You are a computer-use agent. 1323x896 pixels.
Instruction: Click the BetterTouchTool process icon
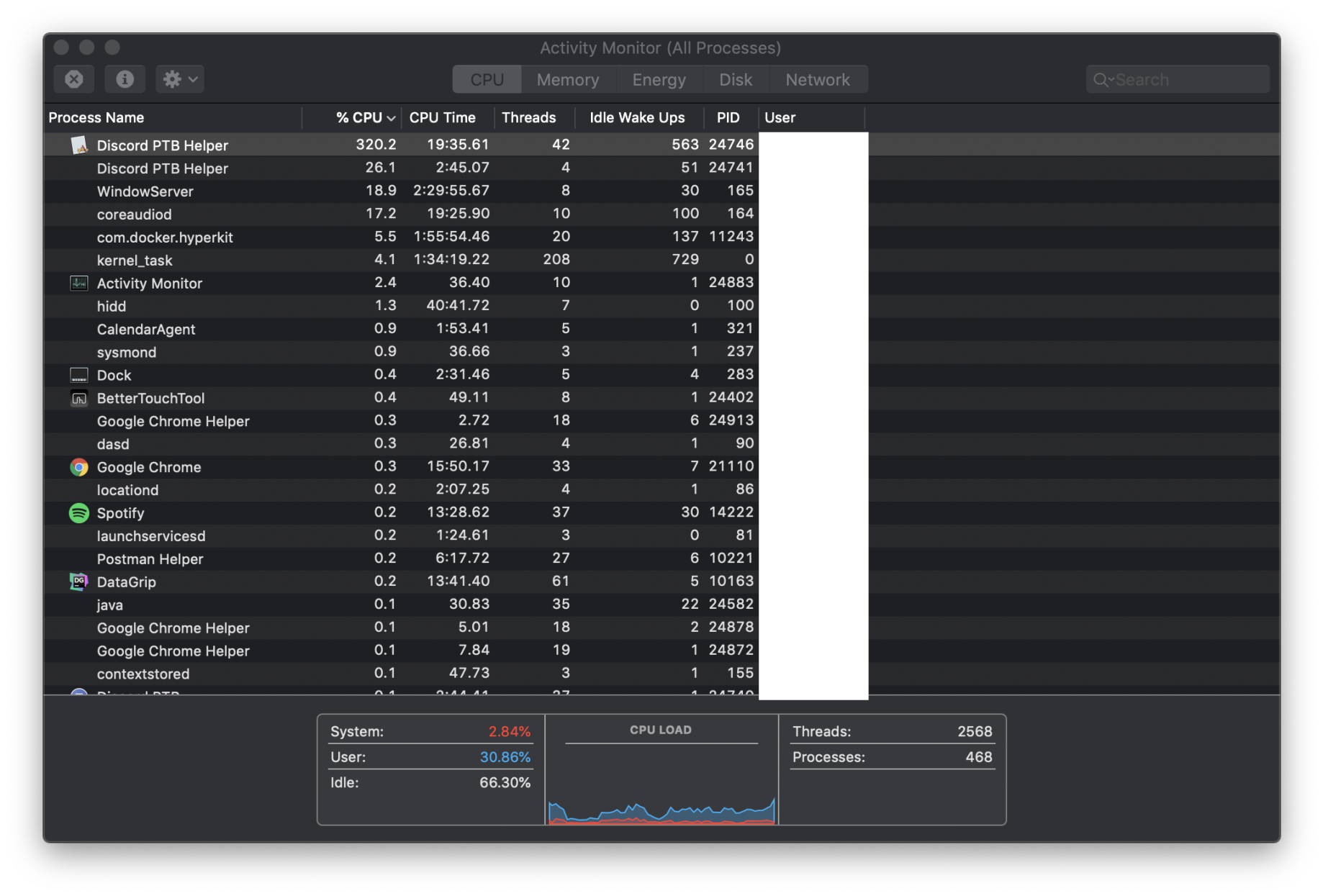click(x=79, y=398)
